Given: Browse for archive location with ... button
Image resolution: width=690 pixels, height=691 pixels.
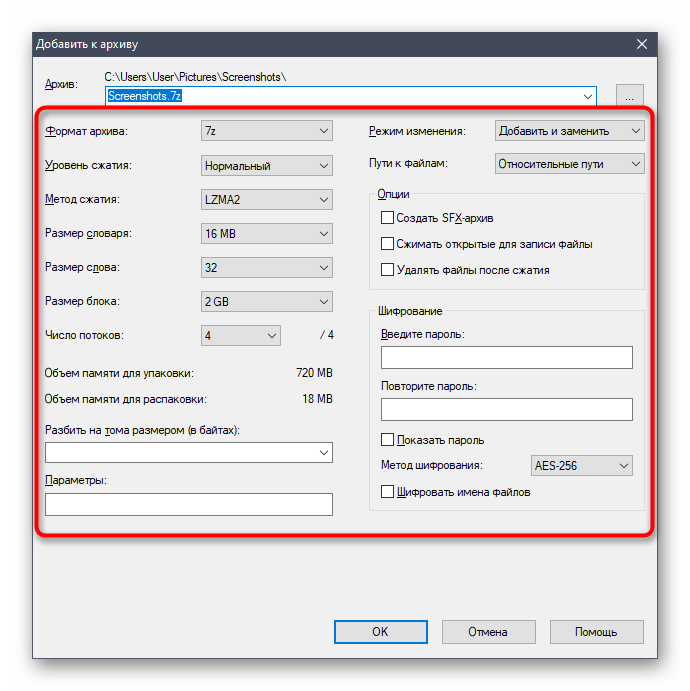Looking at the screenshot, I should (x=629, y=96).
